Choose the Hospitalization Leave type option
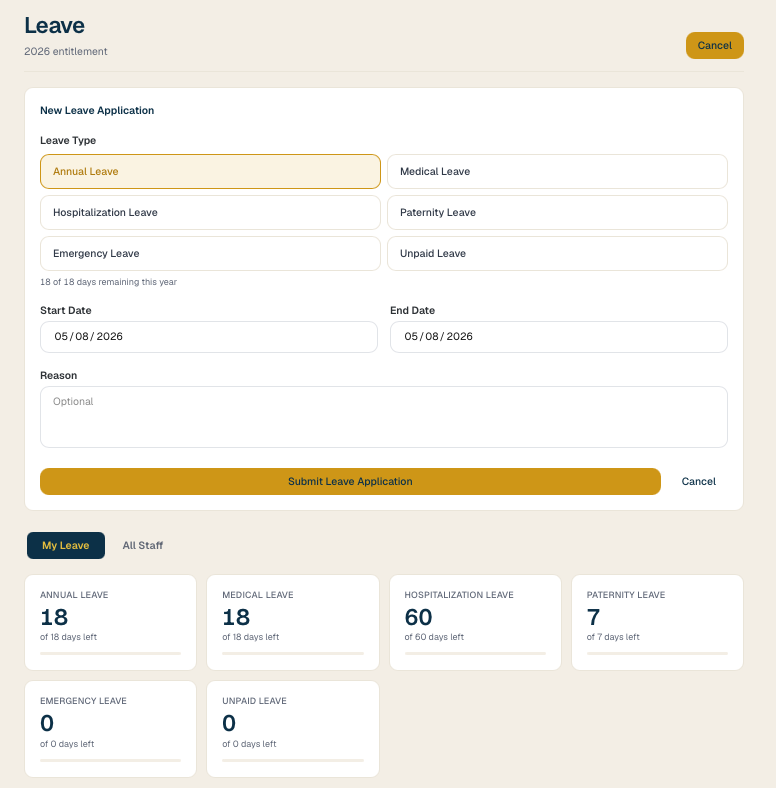The image size is (776, 788). point(210,213)
